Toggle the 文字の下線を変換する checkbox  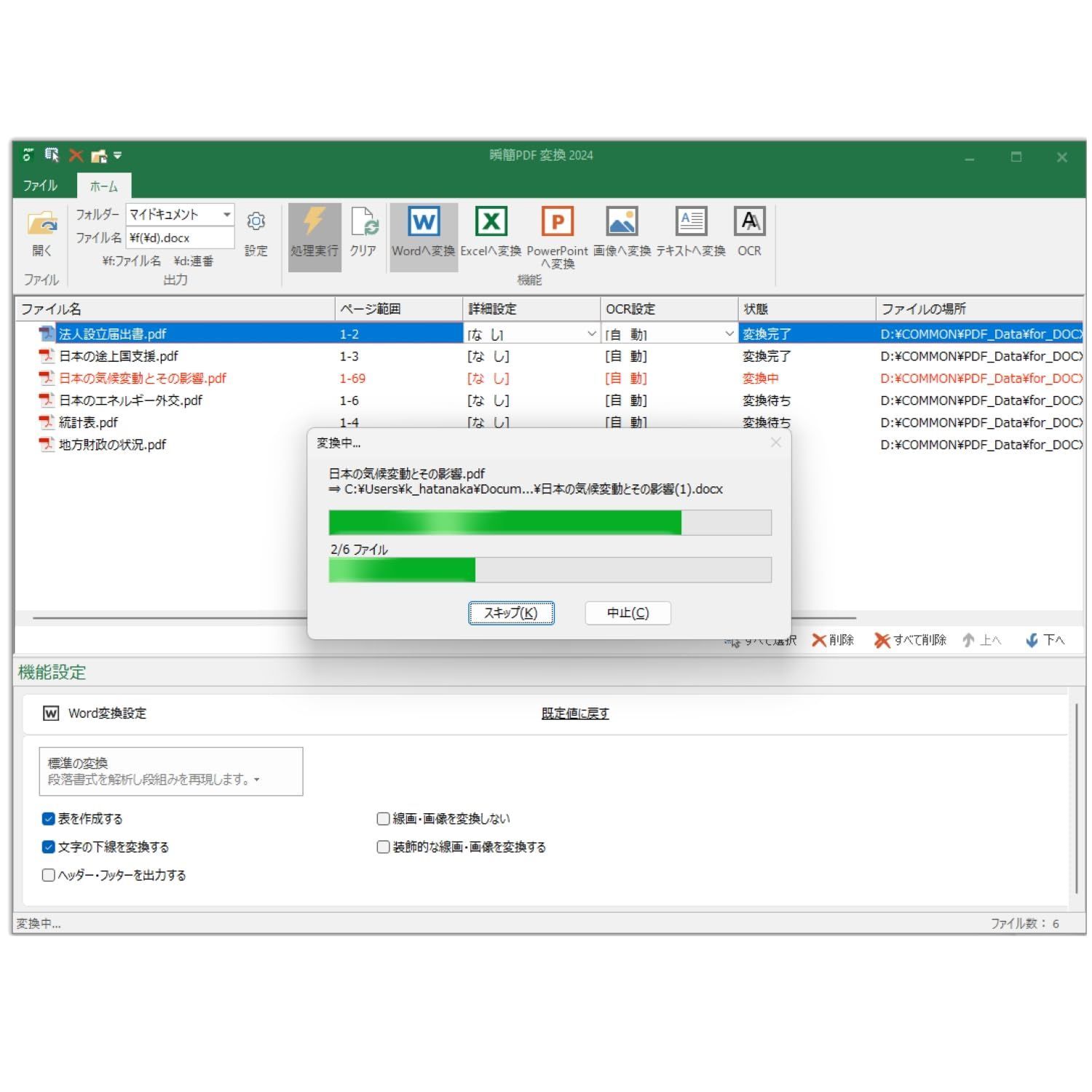tap(49, 847)
